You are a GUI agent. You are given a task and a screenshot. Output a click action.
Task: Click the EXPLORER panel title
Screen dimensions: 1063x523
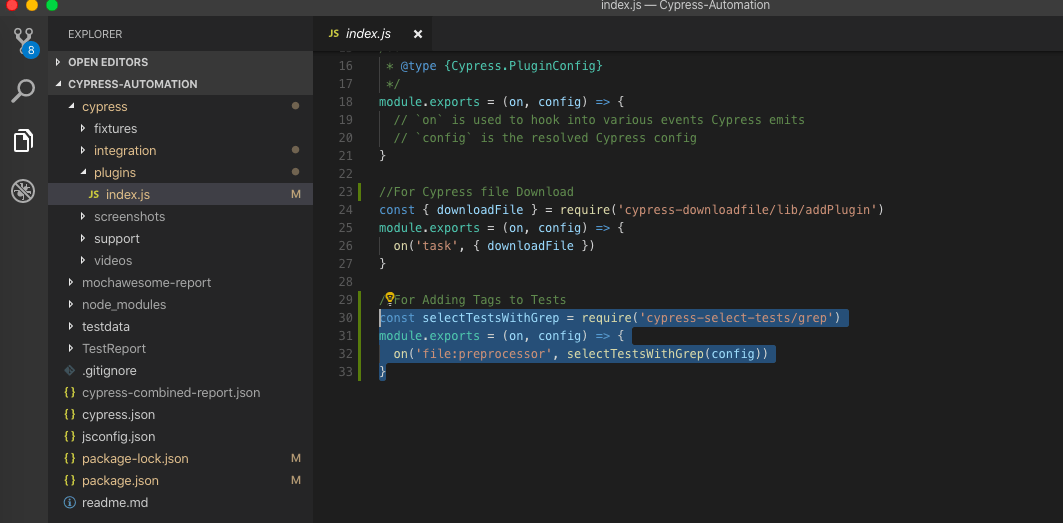click(x=95, y=34)
